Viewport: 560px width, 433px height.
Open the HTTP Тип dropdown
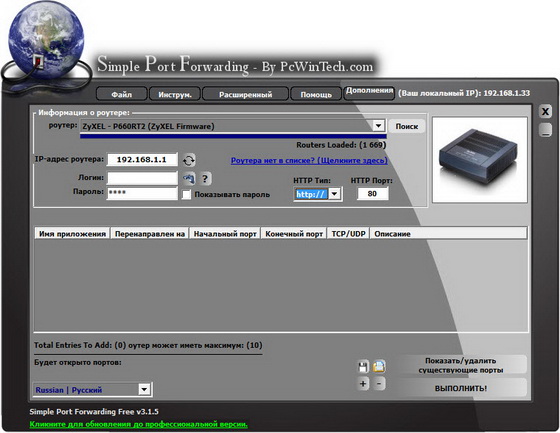(334, 194)
